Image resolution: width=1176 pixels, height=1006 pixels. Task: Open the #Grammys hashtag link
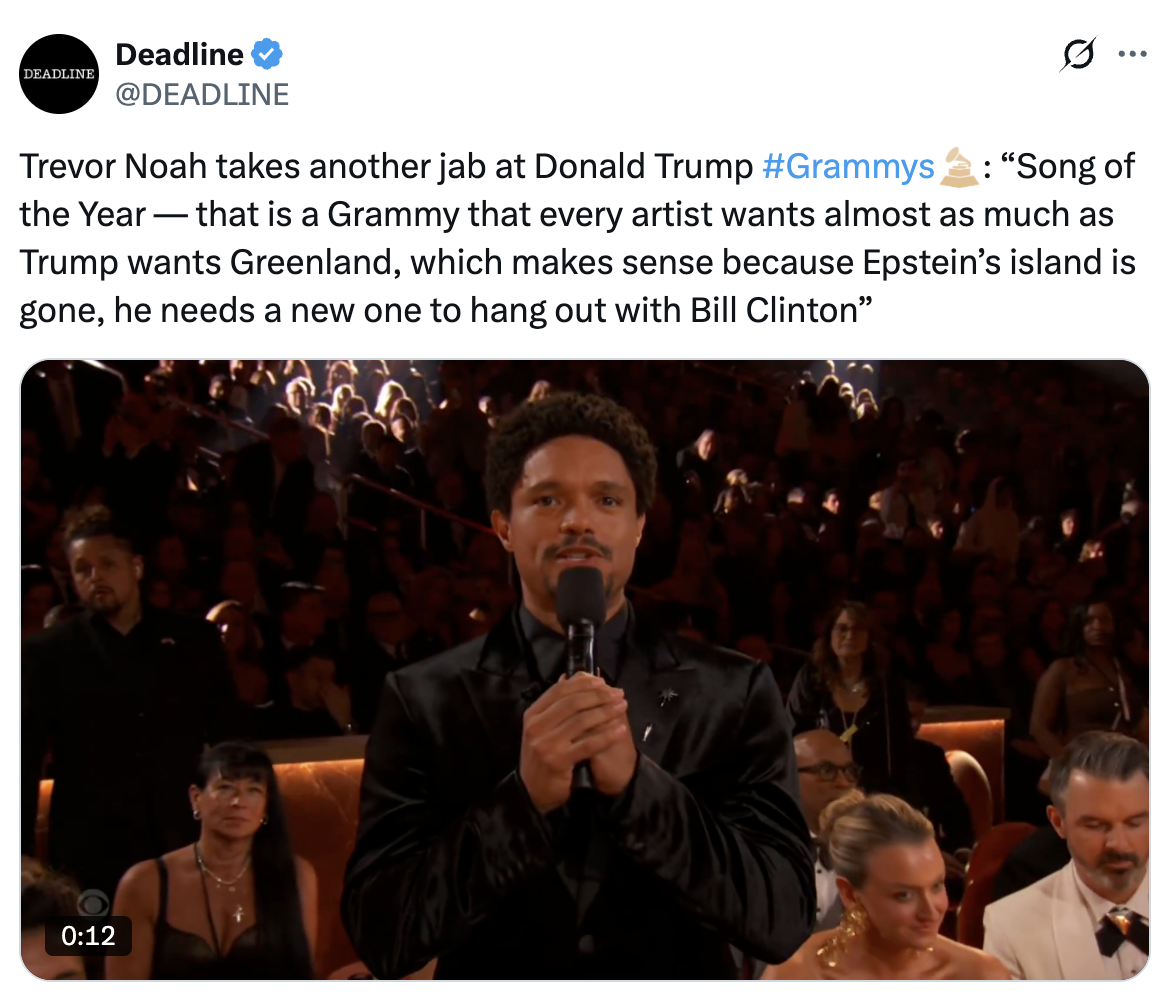[x=847, y=167]
